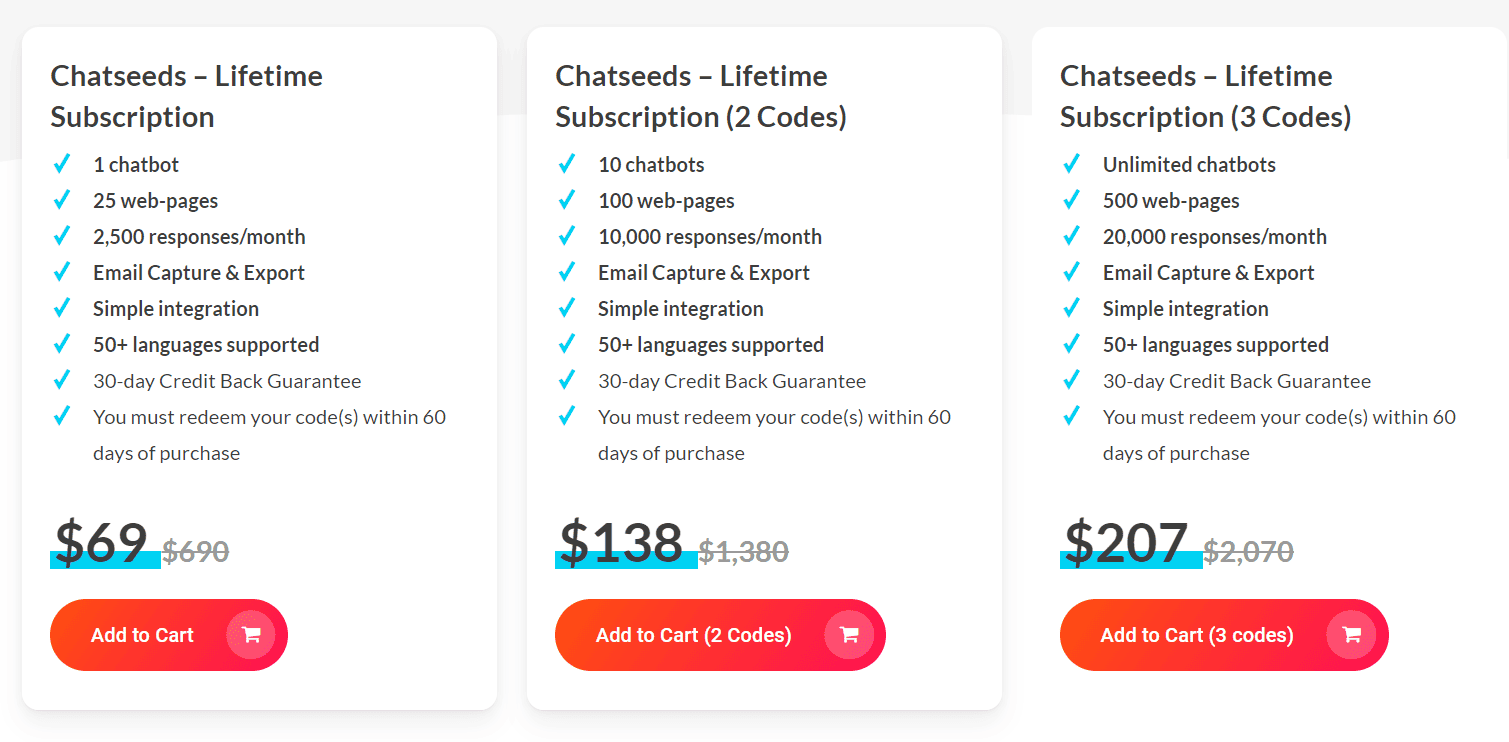Image resolution: width=1509 pixels, height=742 pixels.
Task: Click the Chatseeds Lifetime Subscription (3 Codes) heading
Action: [1205, 95]
